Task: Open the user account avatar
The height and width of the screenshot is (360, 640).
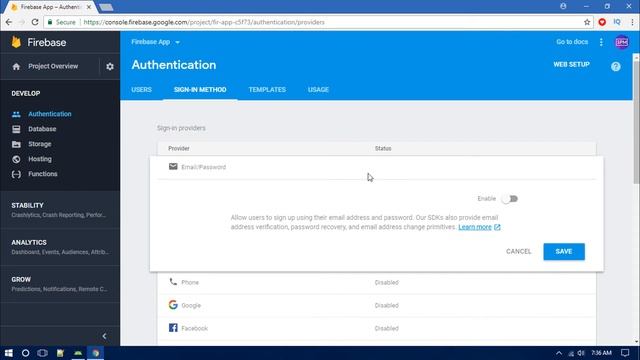Action: 622,42
